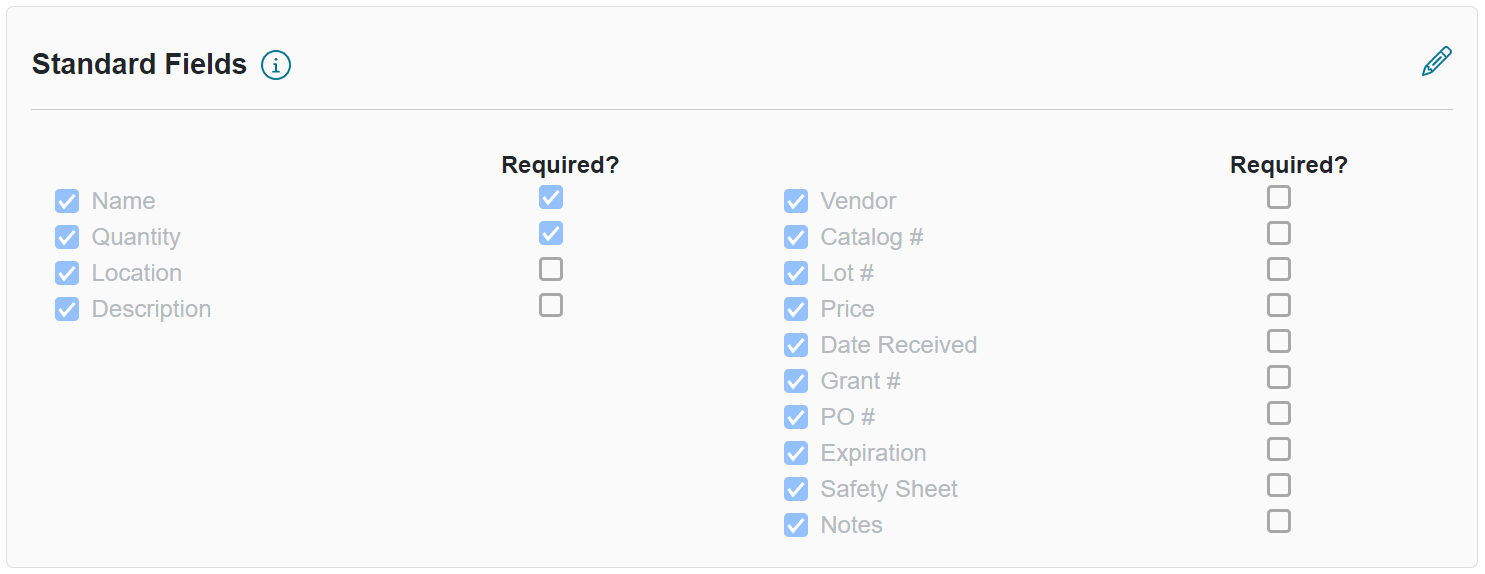This screenshot has height=574, width=1485.
Task: Disable the Location field checkbox
Action: pyautogui.click(x=67, y=273)
